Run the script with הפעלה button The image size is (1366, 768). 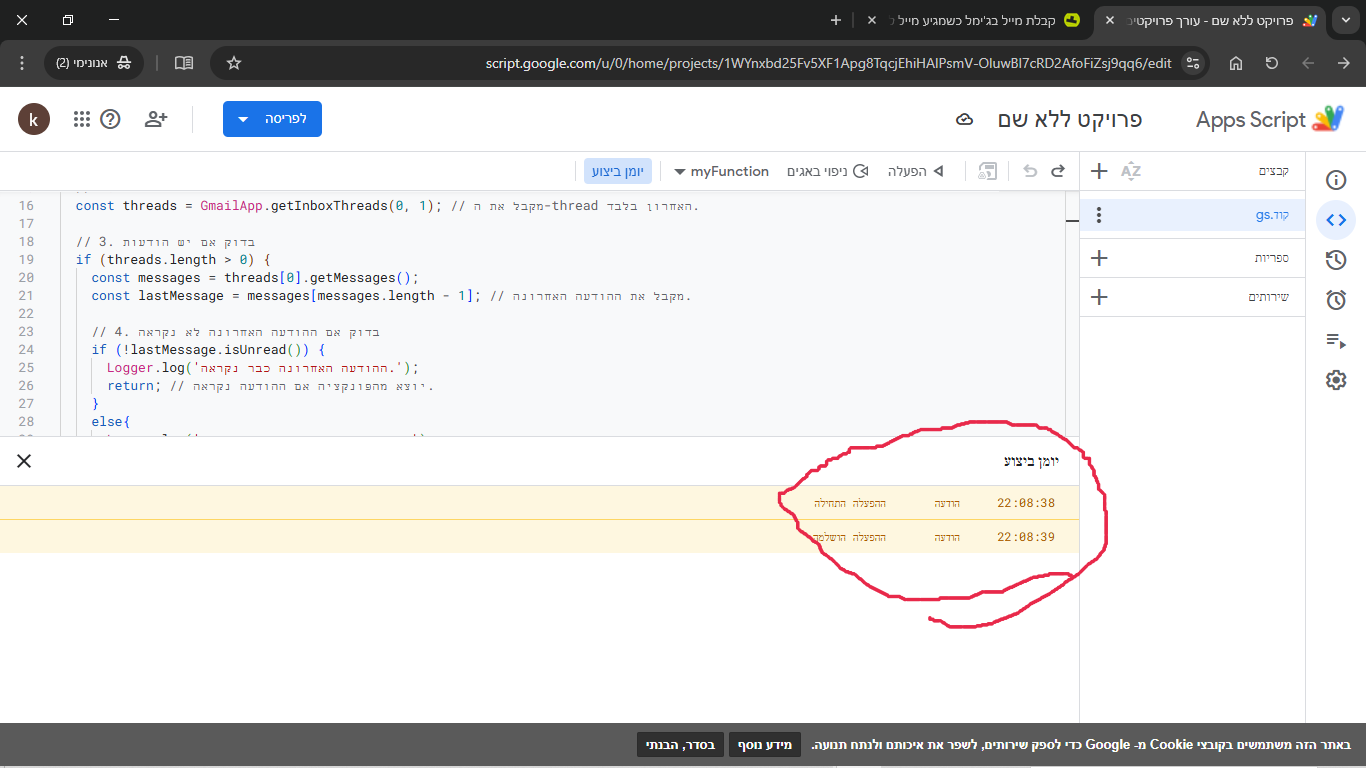916,171
